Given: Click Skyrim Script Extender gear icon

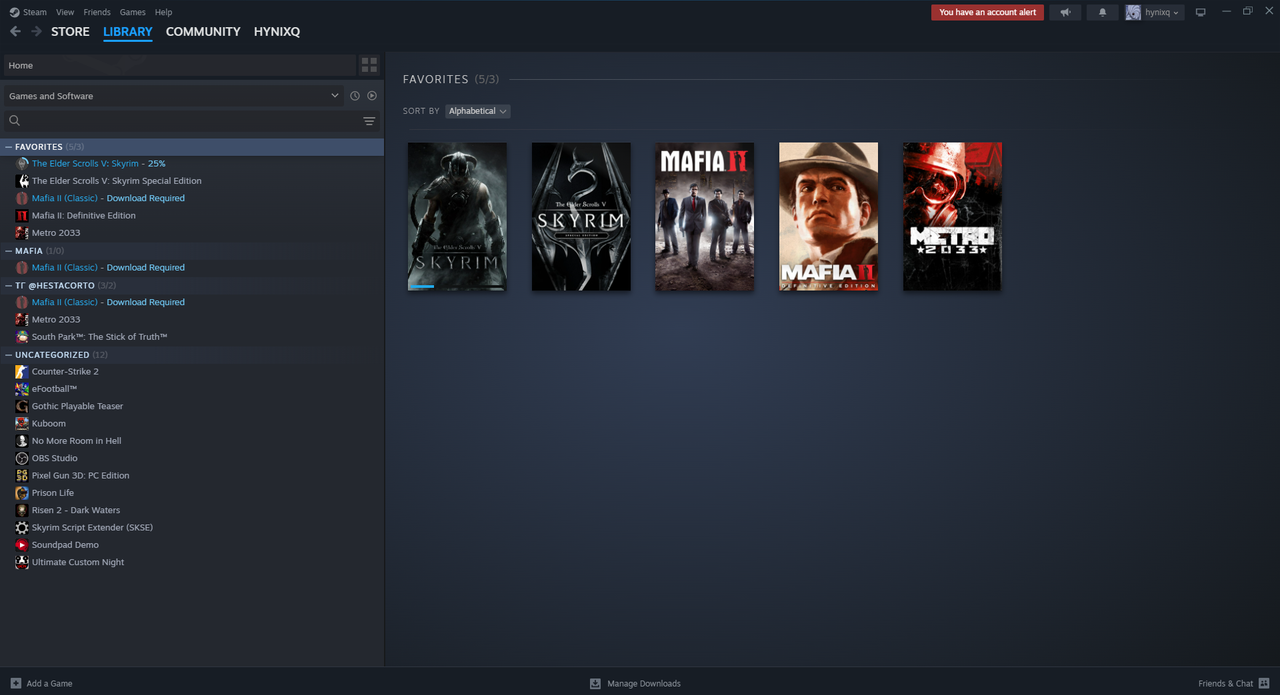Looking at the screenshot, I should coord(22,528).
